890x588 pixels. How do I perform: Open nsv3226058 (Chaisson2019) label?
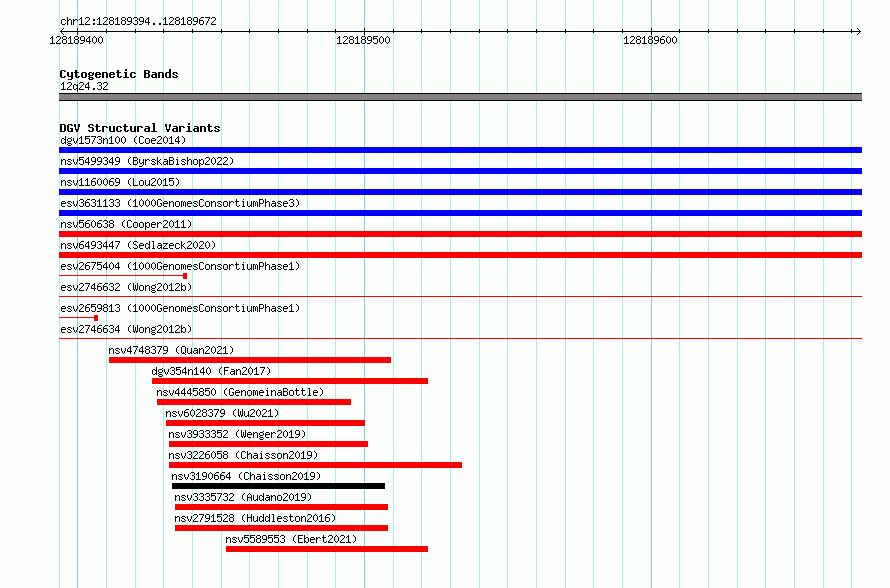tap(243, 455)
